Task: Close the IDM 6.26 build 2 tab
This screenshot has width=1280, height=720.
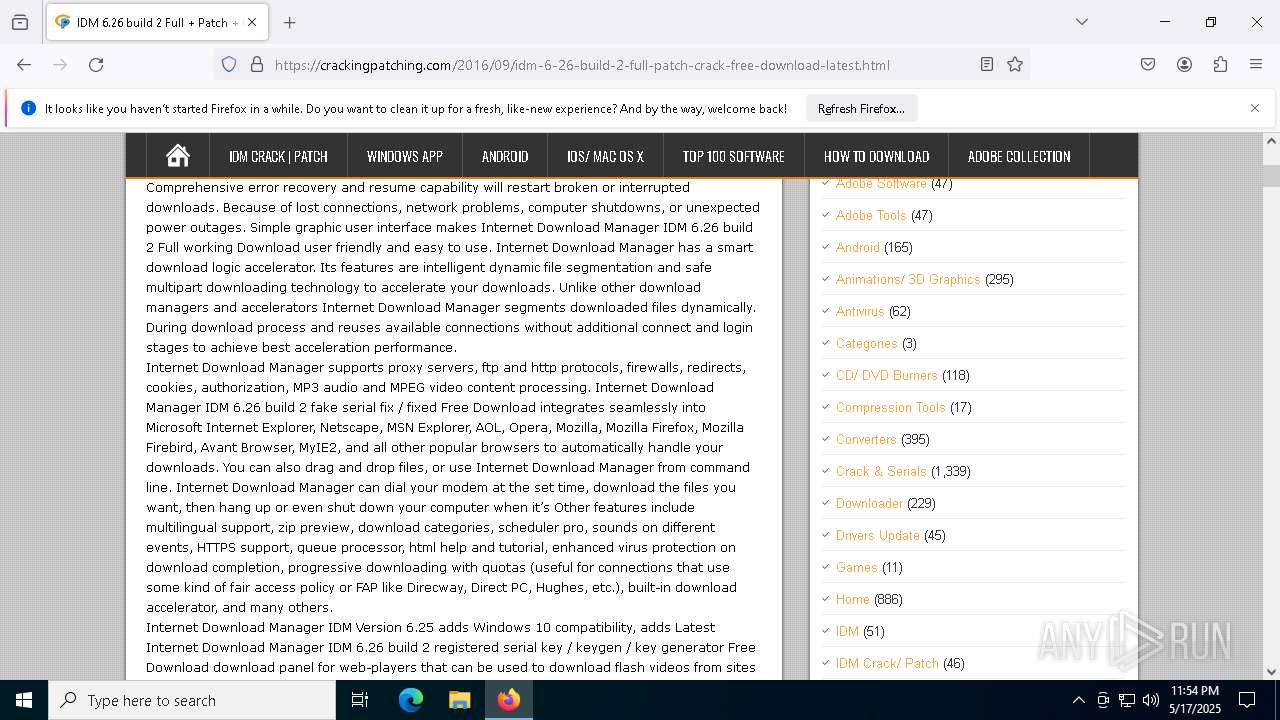Action: [252, 22]
